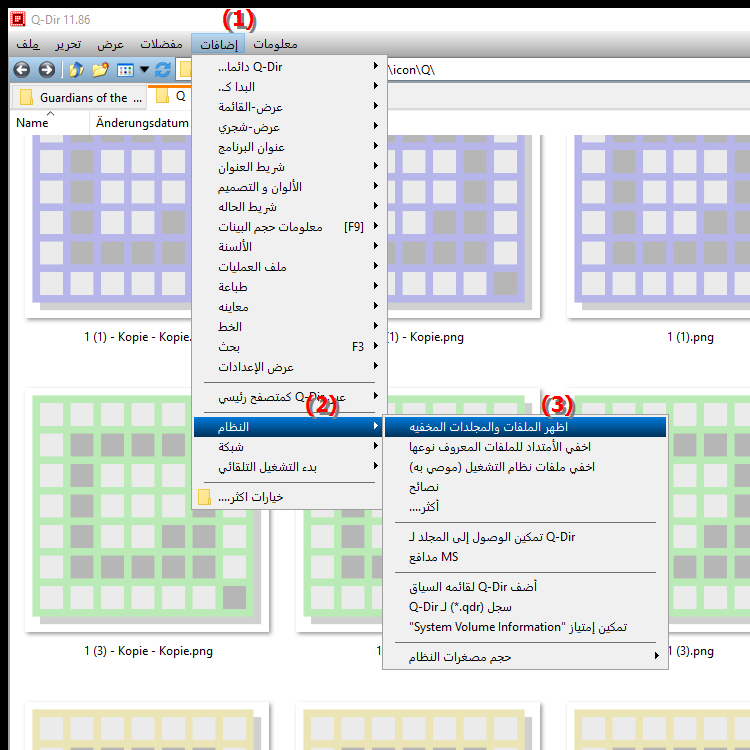This screenshot has width=750, height=750.
Task: Select the 1 (1).png thumbnail
Action: pyautogui.click(x=658, y=225)
